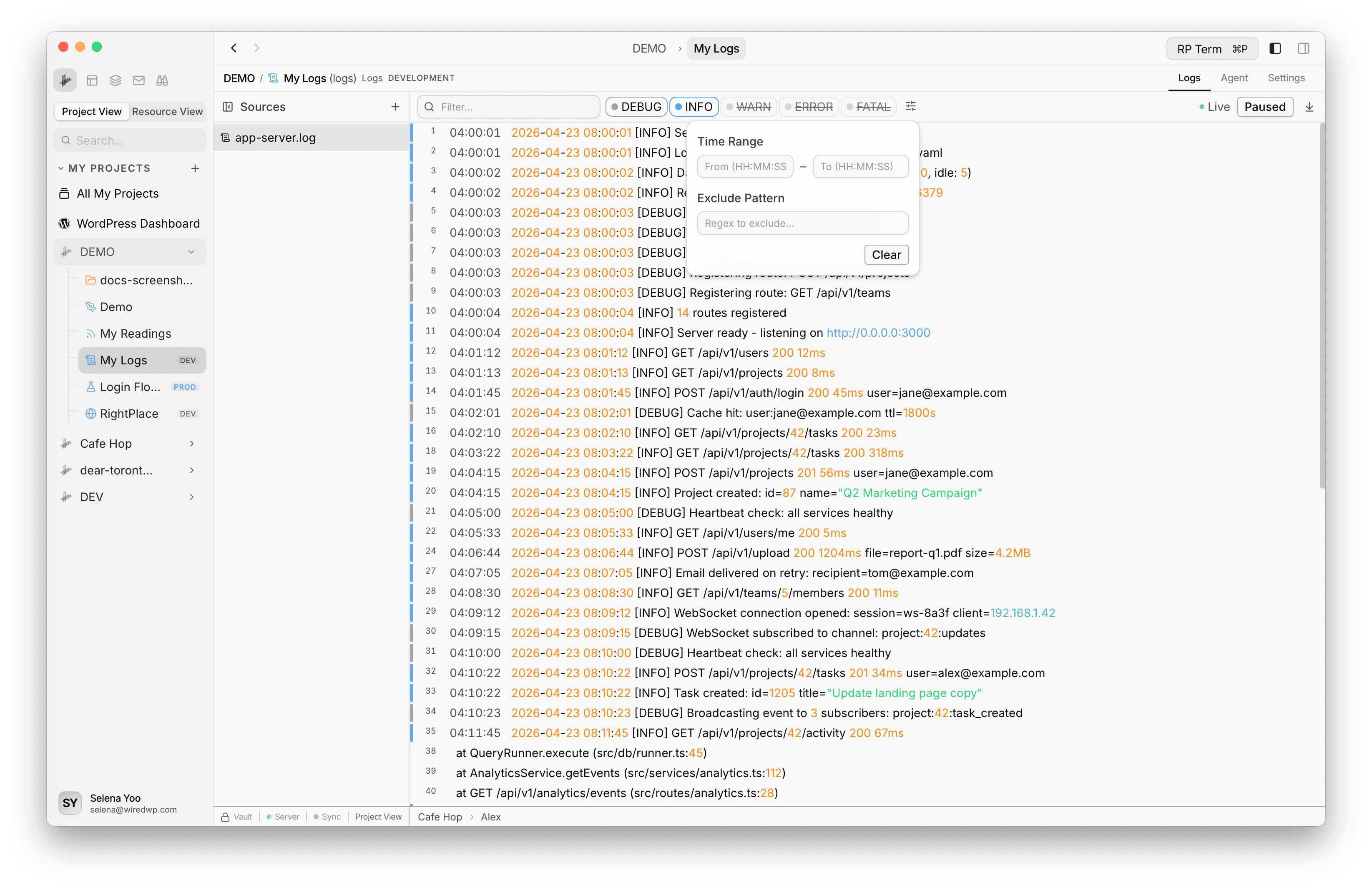Toggle the WARN level filter
The image size is (1372, 888).
(x=749, y=107)
